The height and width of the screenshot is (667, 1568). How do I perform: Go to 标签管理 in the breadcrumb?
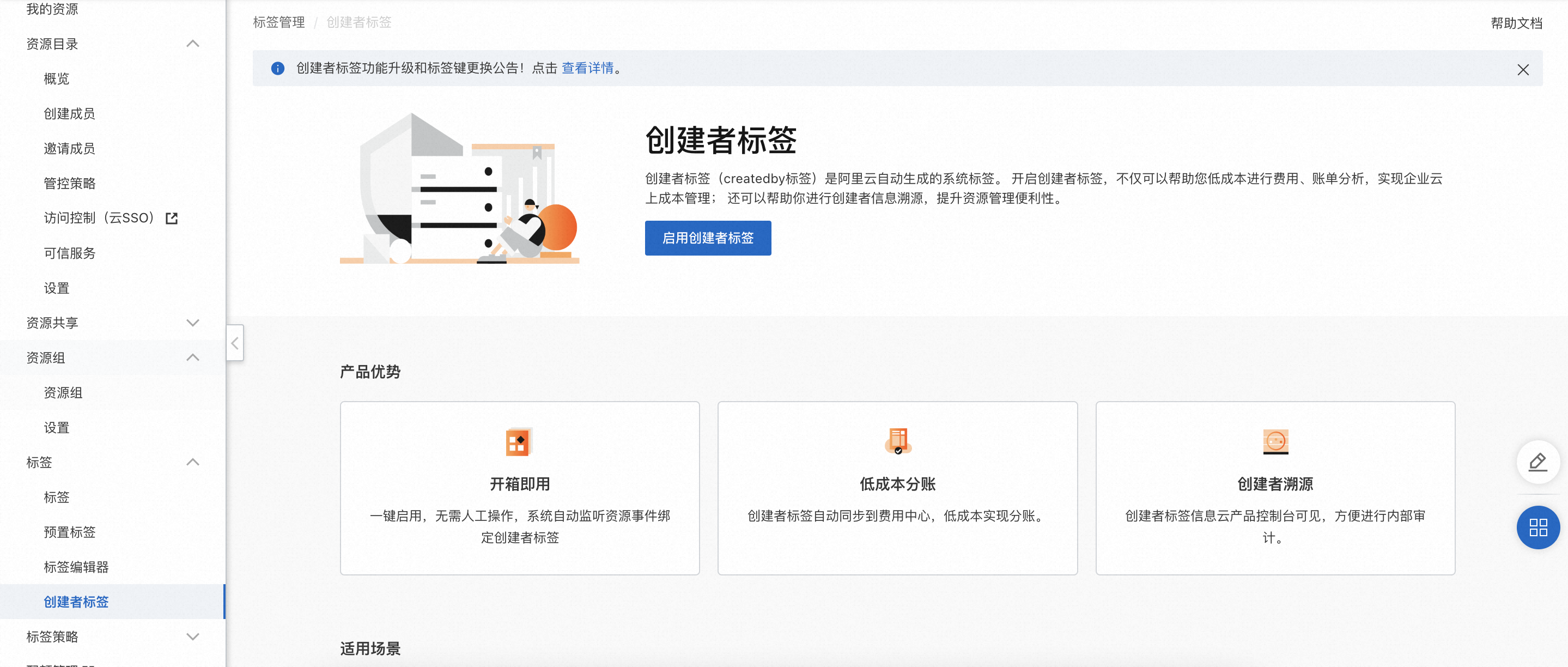pyautogui.click(x=279, y=22)
